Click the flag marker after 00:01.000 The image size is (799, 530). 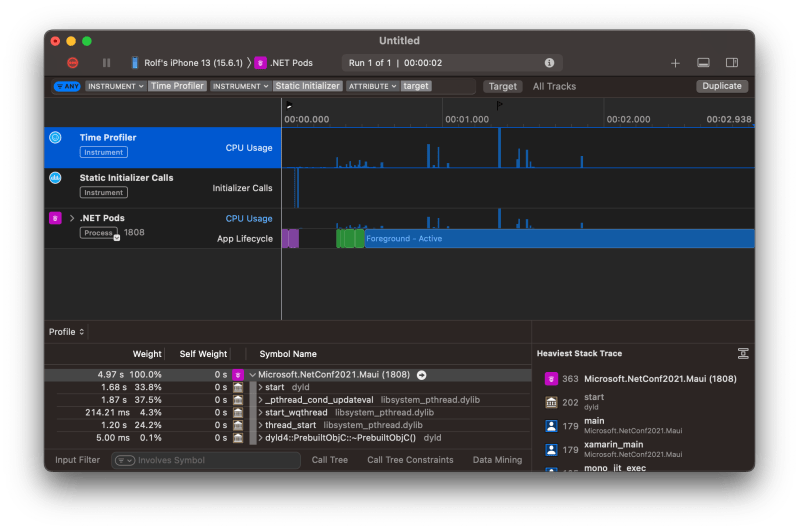(x=499, y=105)
